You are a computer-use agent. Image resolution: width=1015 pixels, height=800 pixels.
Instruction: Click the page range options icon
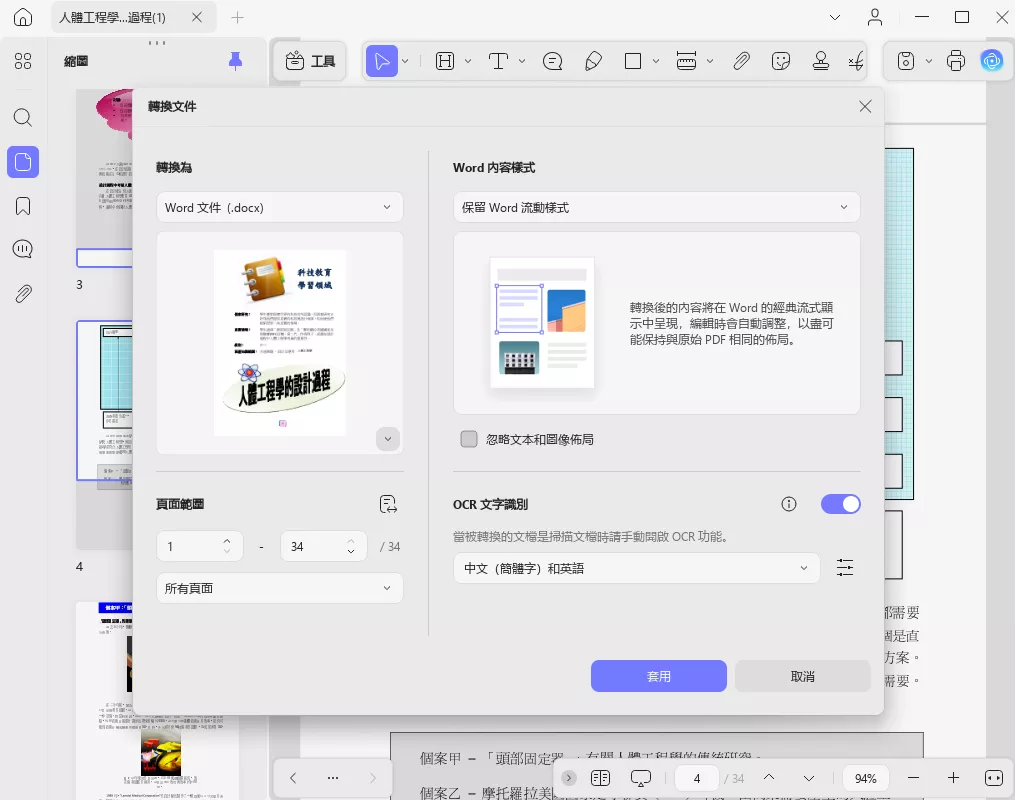388,504
